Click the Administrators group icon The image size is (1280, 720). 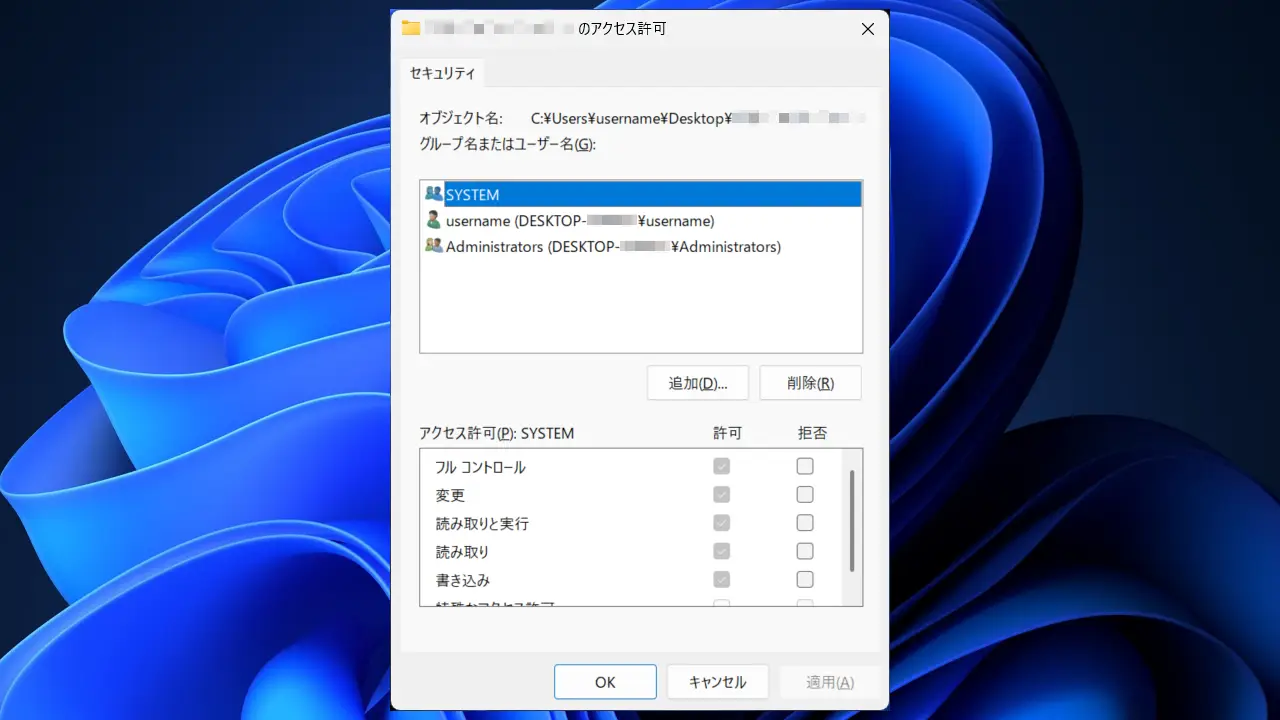tap(434, 246)
